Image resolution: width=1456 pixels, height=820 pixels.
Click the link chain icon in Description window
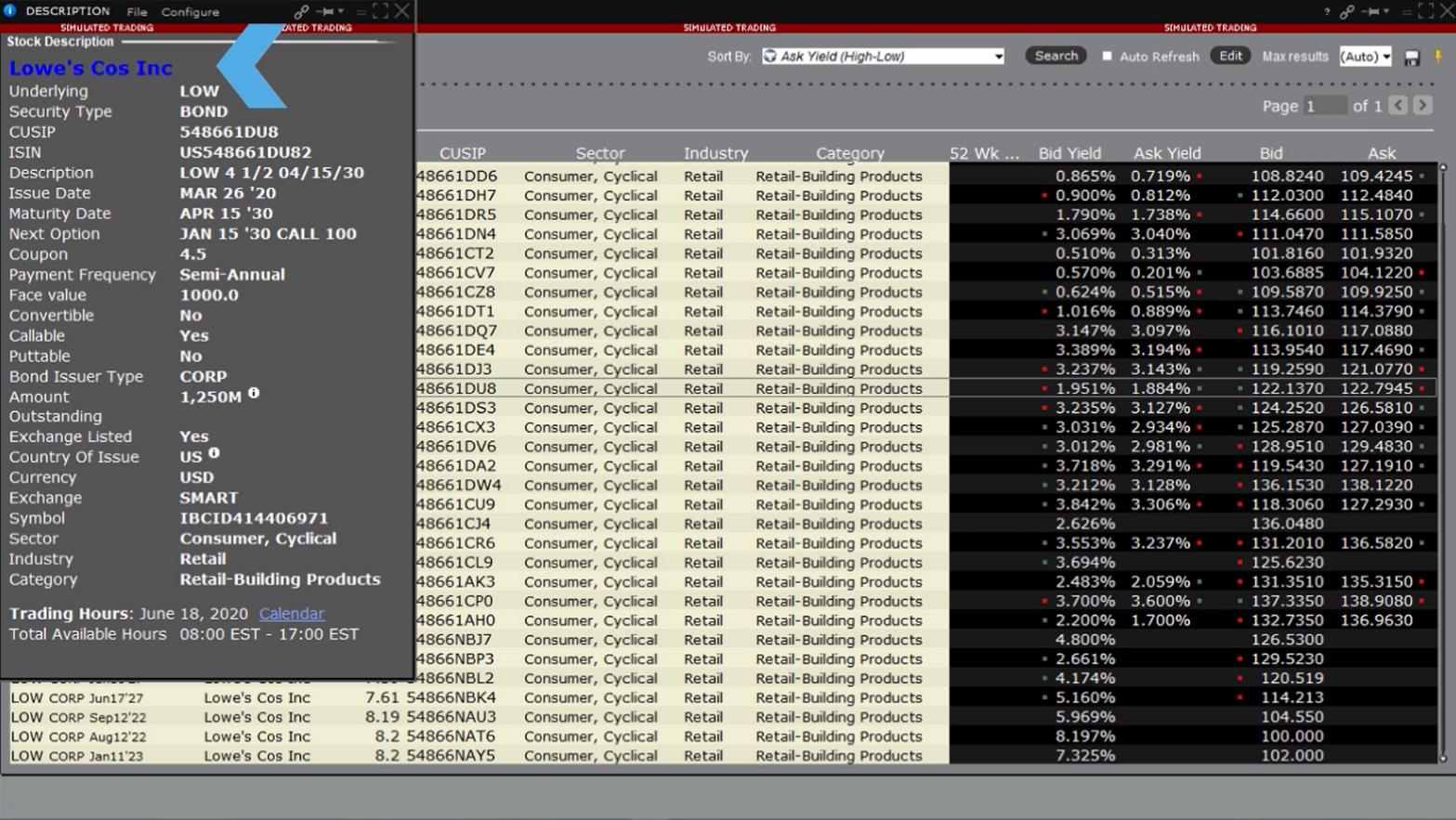point(301,12)
